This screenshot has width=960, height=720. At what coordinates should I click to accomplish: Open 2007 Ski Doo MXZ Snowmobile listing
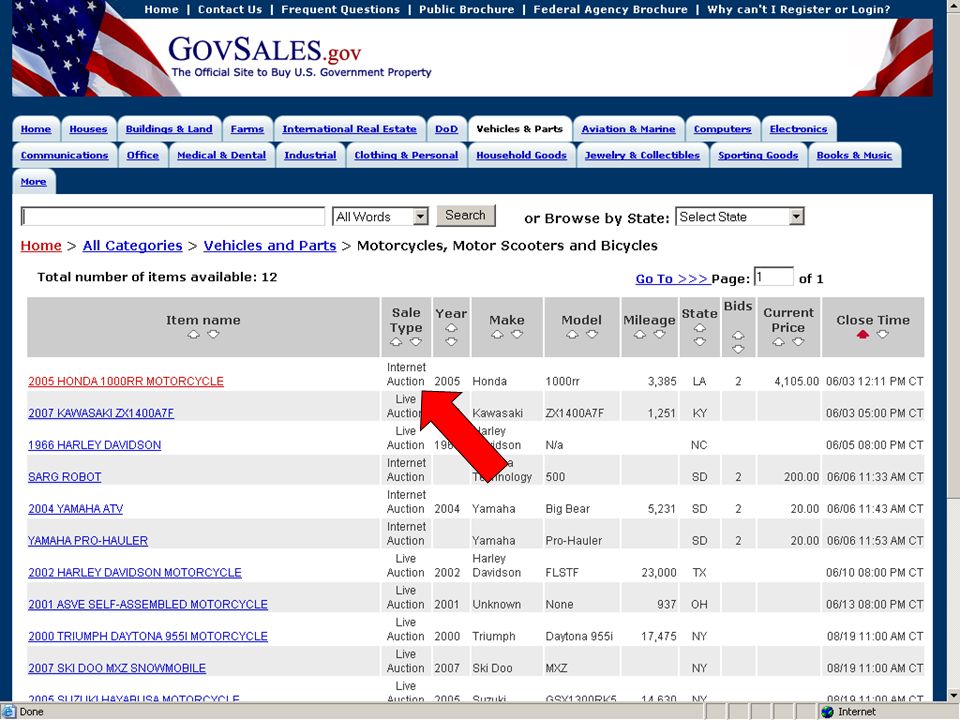tap(117, 668)
